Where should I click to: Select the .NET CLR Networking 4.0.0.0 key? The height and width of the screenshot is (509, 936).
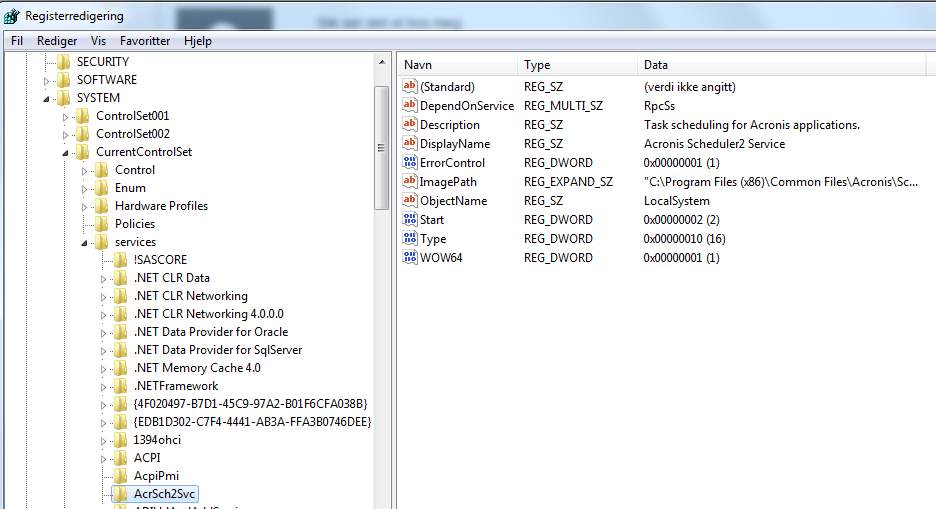click(208, 314)
